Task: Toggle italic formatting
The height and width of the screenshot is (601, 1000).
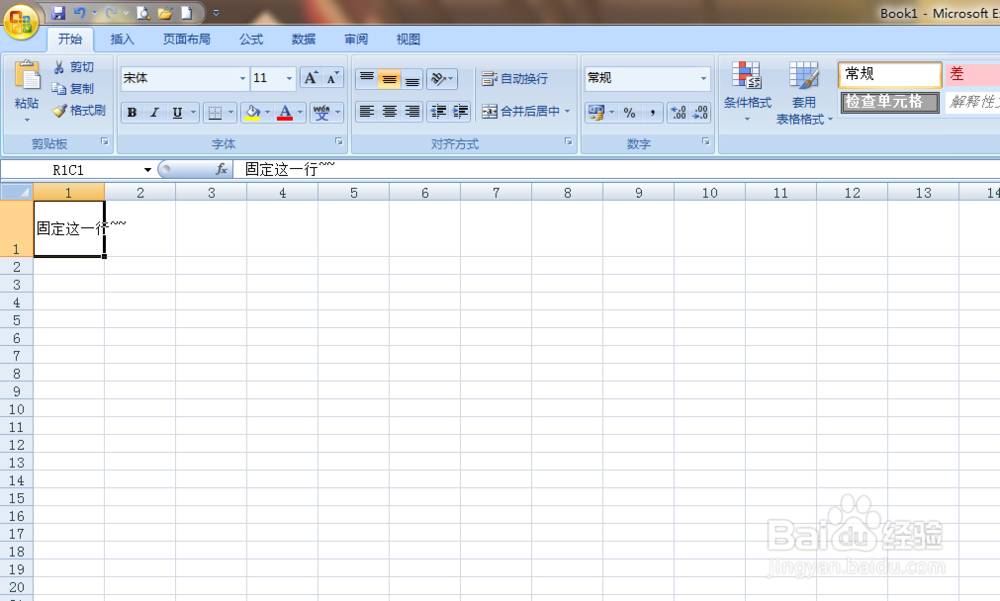Action: click(154, 113)
